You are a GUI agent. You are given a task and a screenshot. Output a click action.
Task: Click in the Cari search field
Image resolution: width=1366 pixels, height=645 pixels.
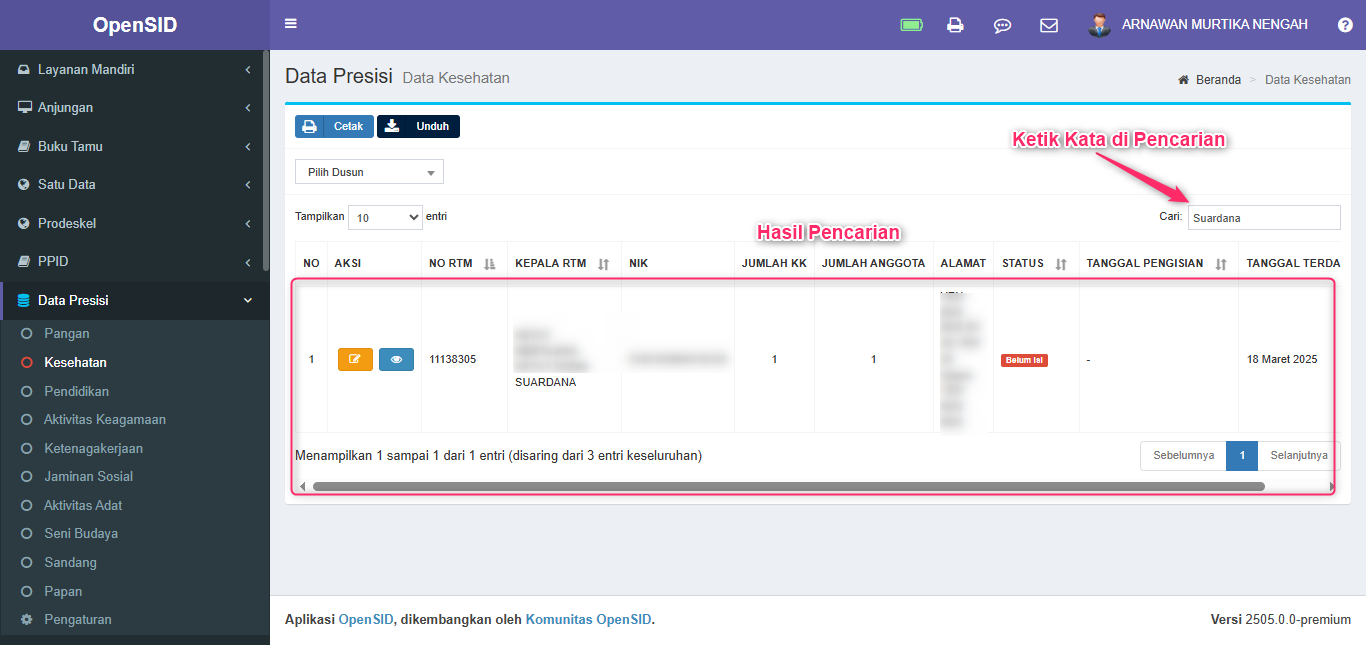[x=1264, y=217]
